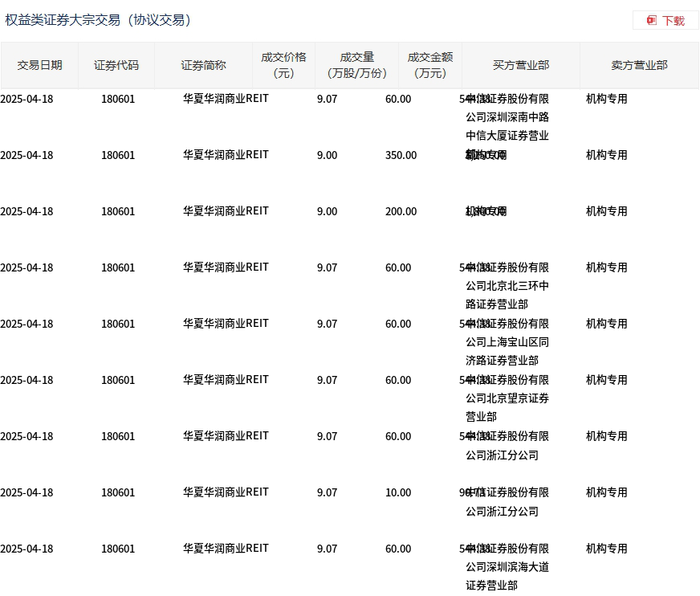Click buyer 浙江分公司 in its 60.00 row

tap(507, 446)
